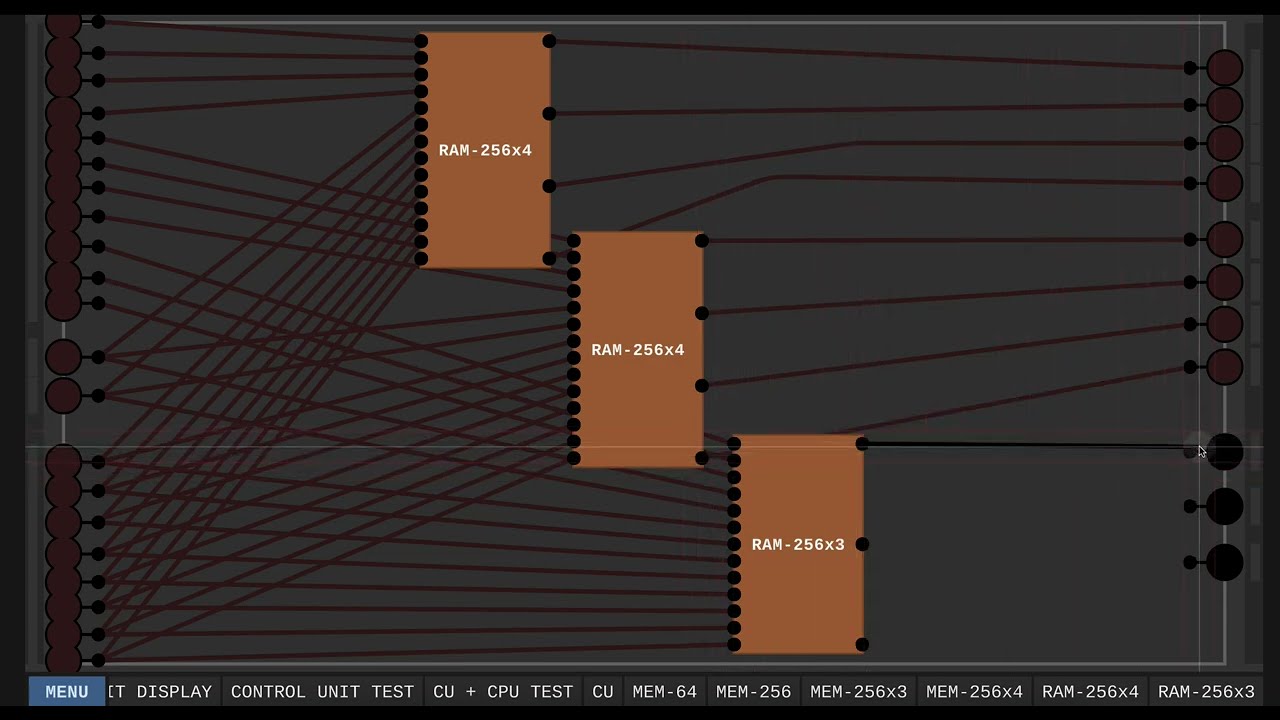This screenshot has width=1280, height=720.
Task: Click the topmost input pin of the RAM-256x3 chip
Action: pyautogui.click(x=734, y=443)
